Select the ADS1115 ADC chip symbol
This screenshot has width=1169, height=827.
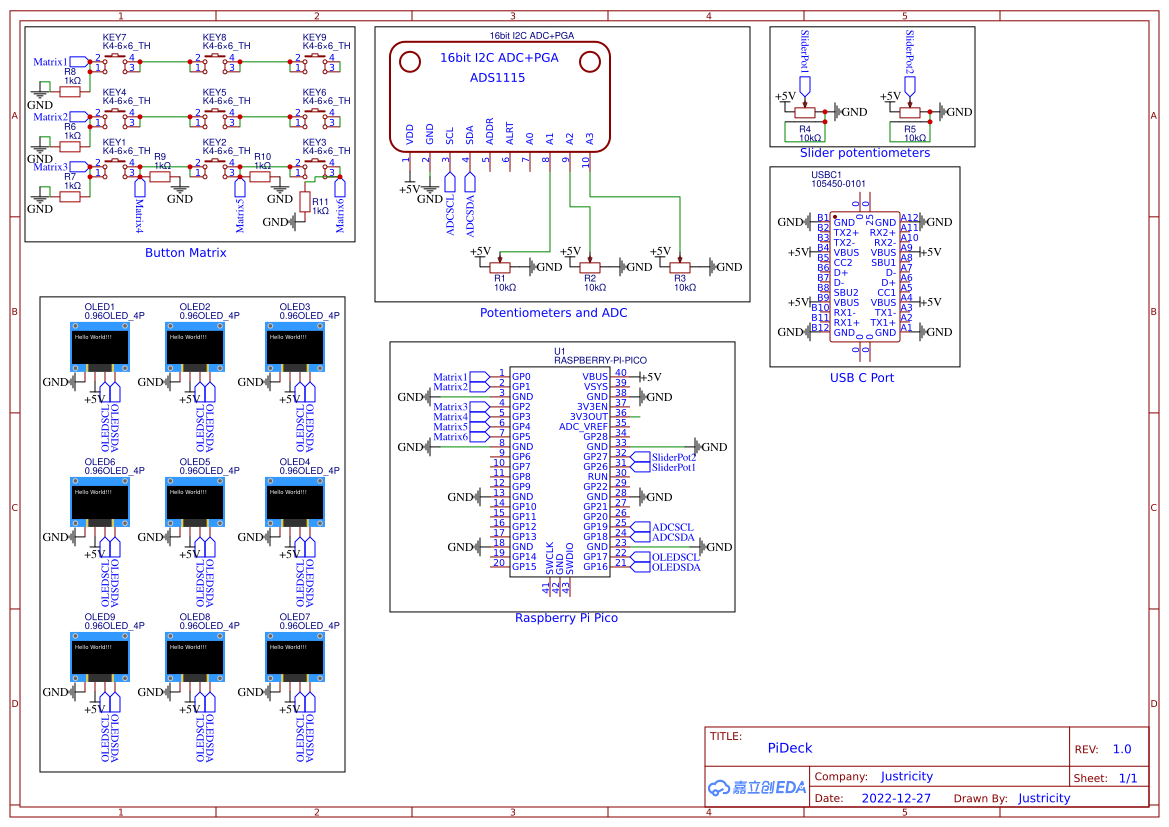coord(498,92)
